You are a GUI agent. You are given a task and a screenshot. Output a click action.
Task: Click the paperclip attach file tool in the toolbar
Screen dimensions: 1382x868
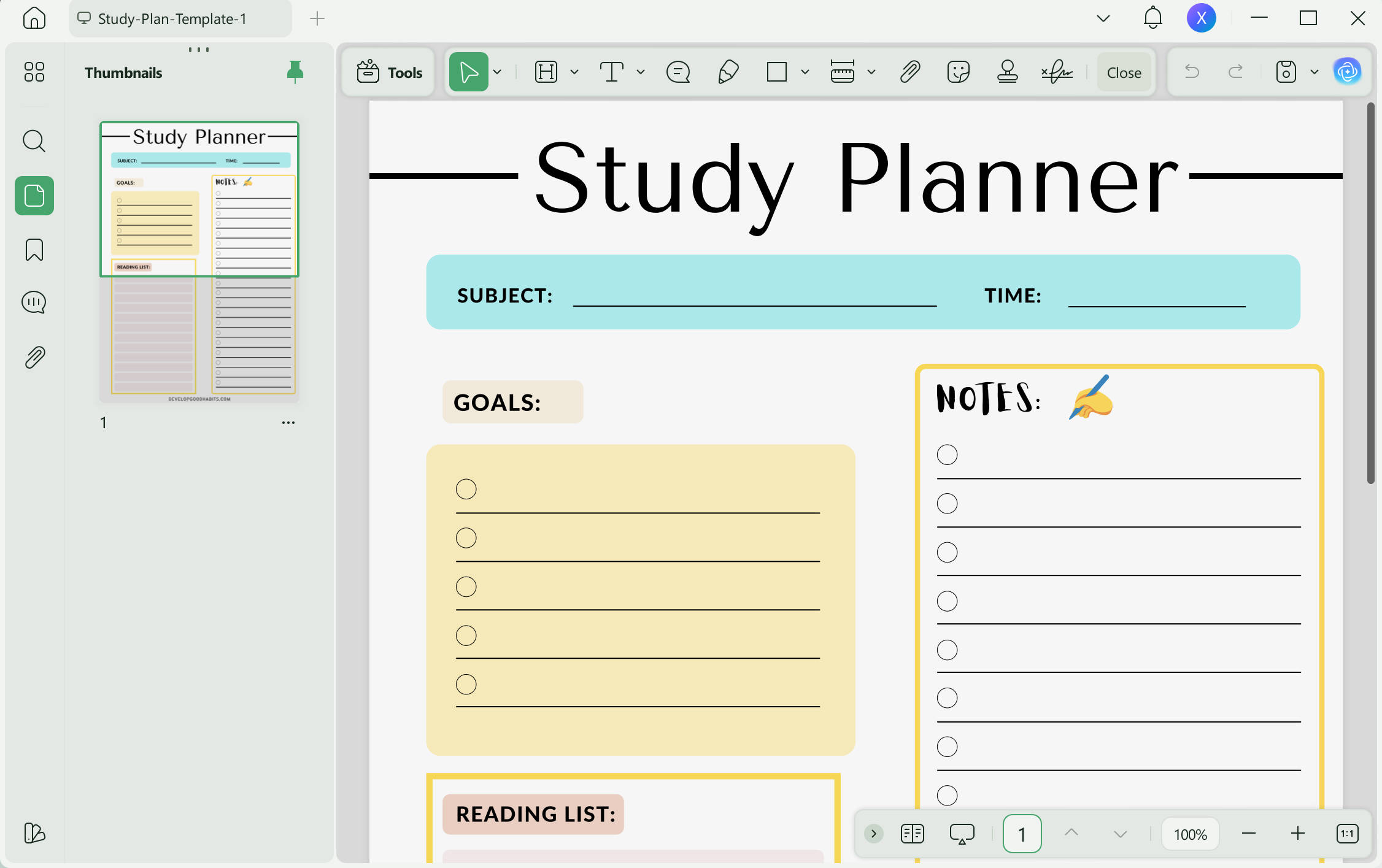pos(910,72)
